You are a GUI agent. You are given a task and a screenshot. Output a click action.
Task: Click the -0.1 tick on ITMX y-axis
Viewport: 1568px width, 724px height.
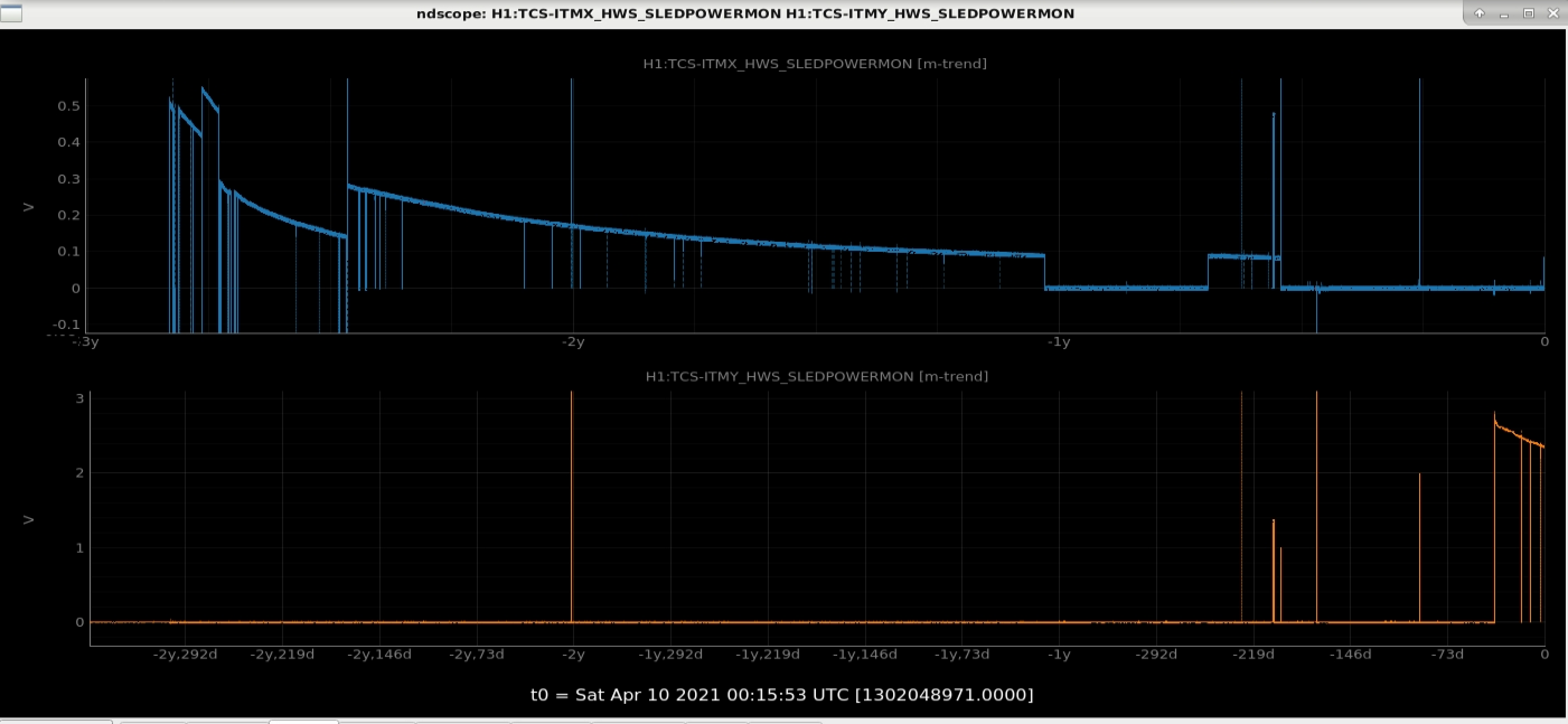[67, 325]
